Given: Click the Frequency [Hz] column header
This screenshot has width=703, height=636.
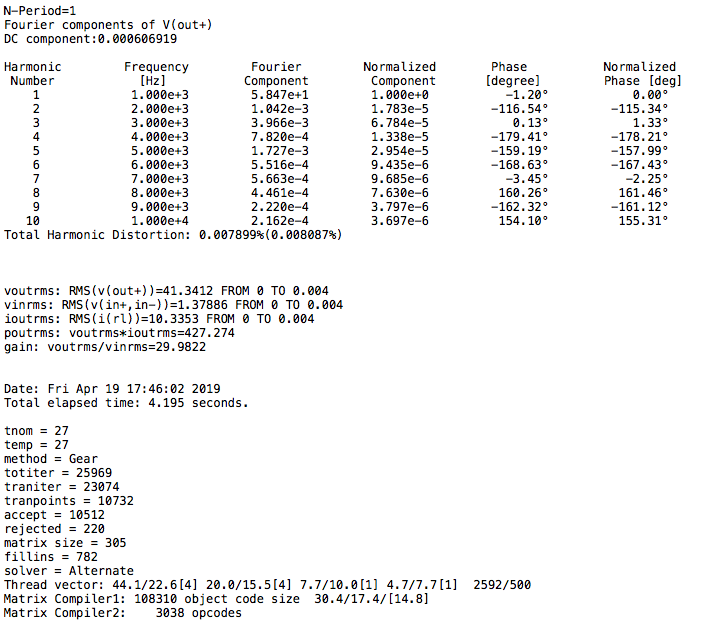Looking at the screenshot, I should (x=156, y=74).
